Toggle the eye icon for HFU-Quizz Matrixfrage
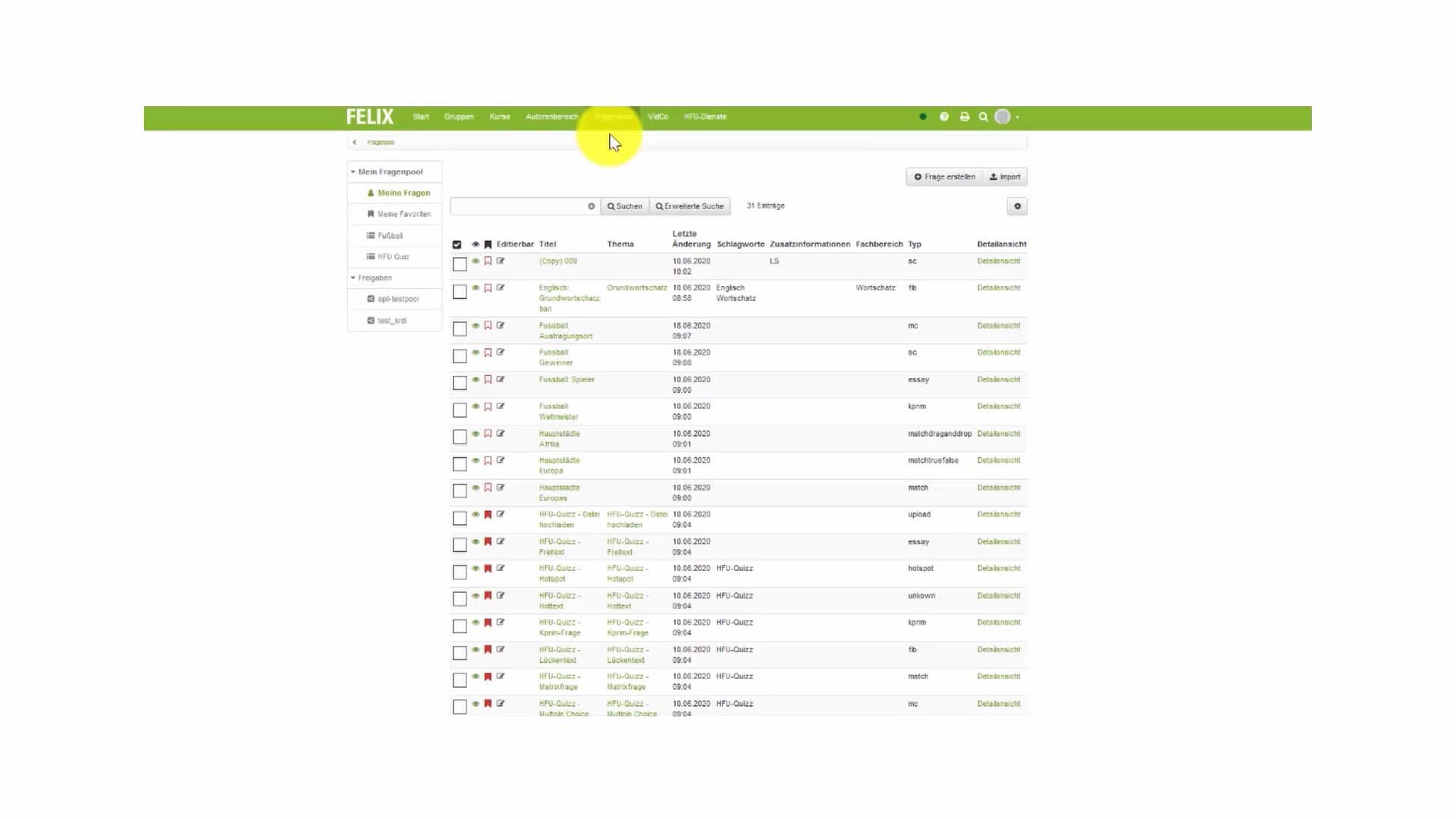The height and width of the screenshot is (819, 1456). [475, 676]
